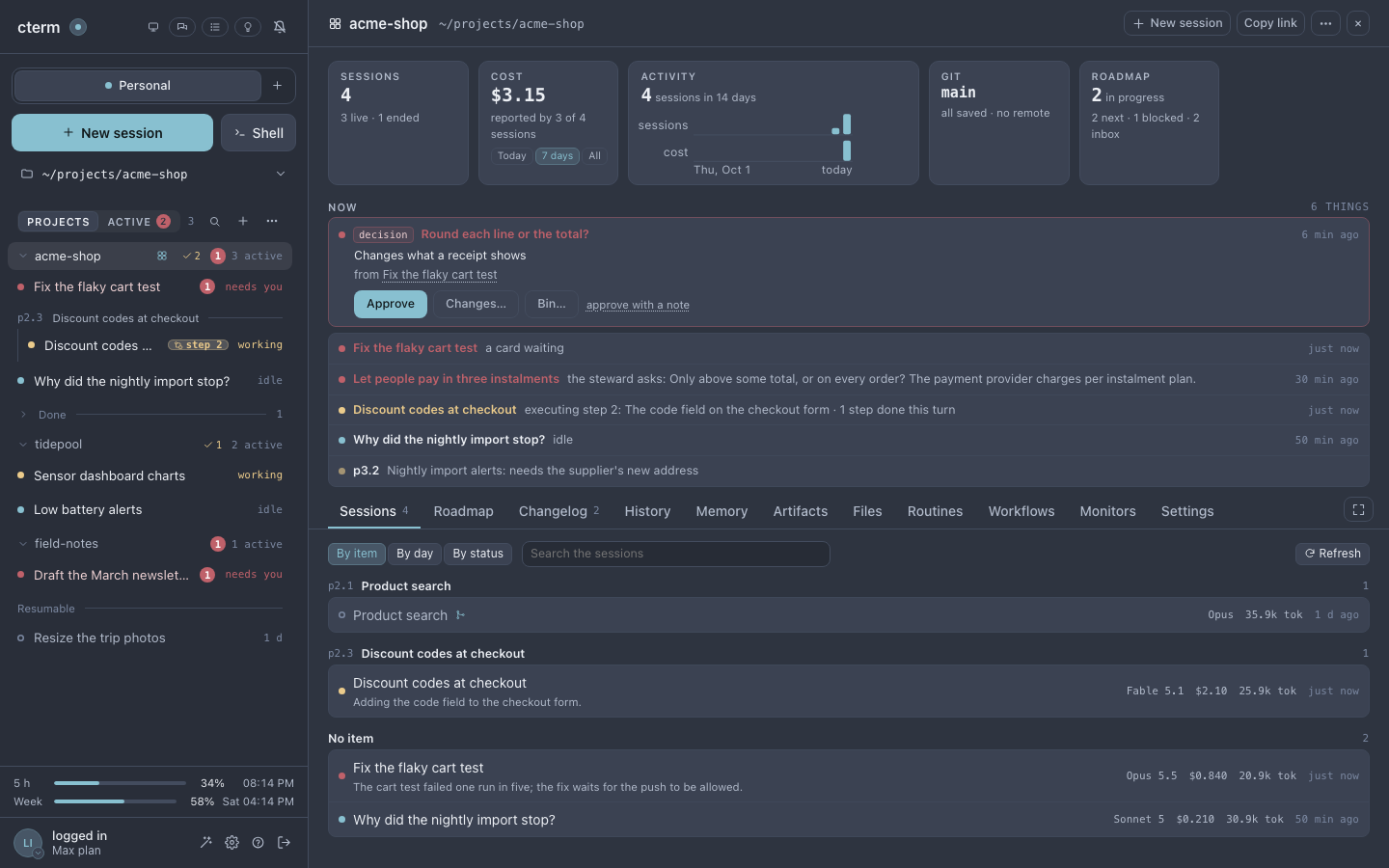1389x868 pixels.
Task: Open the header ellipsis menu near Copy link
Action: [x=1325, y=23]
